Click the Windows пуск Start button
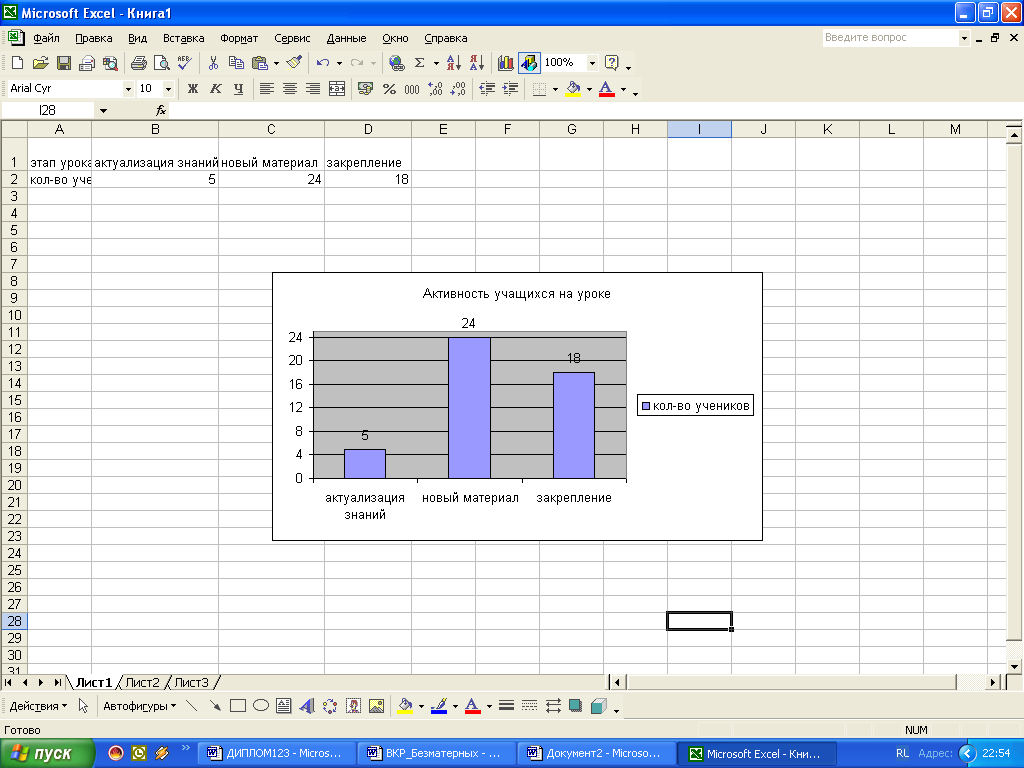The height and width of the screenshot is (768, 1024). click(x=47, y=754)
